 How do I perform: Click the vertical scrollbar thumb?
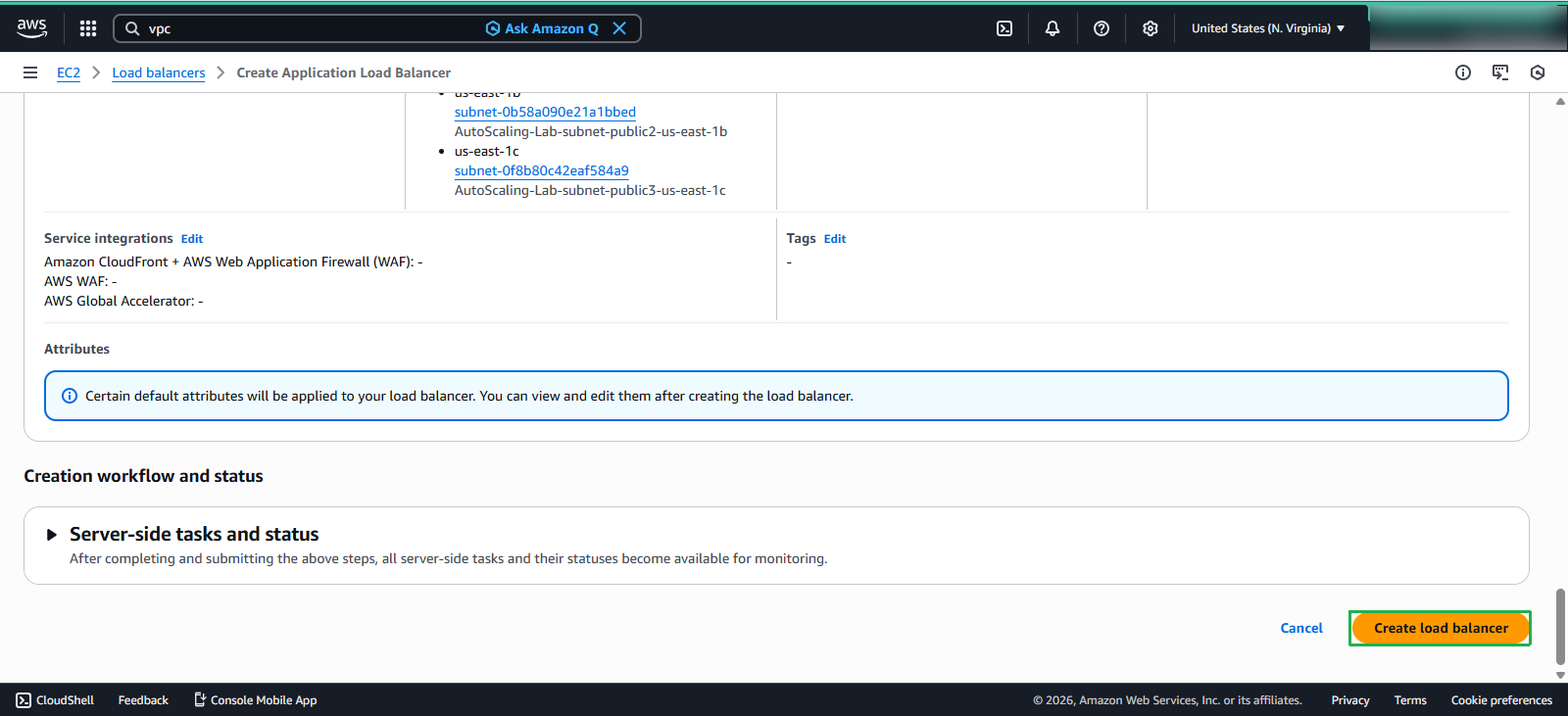(1560, 627)
